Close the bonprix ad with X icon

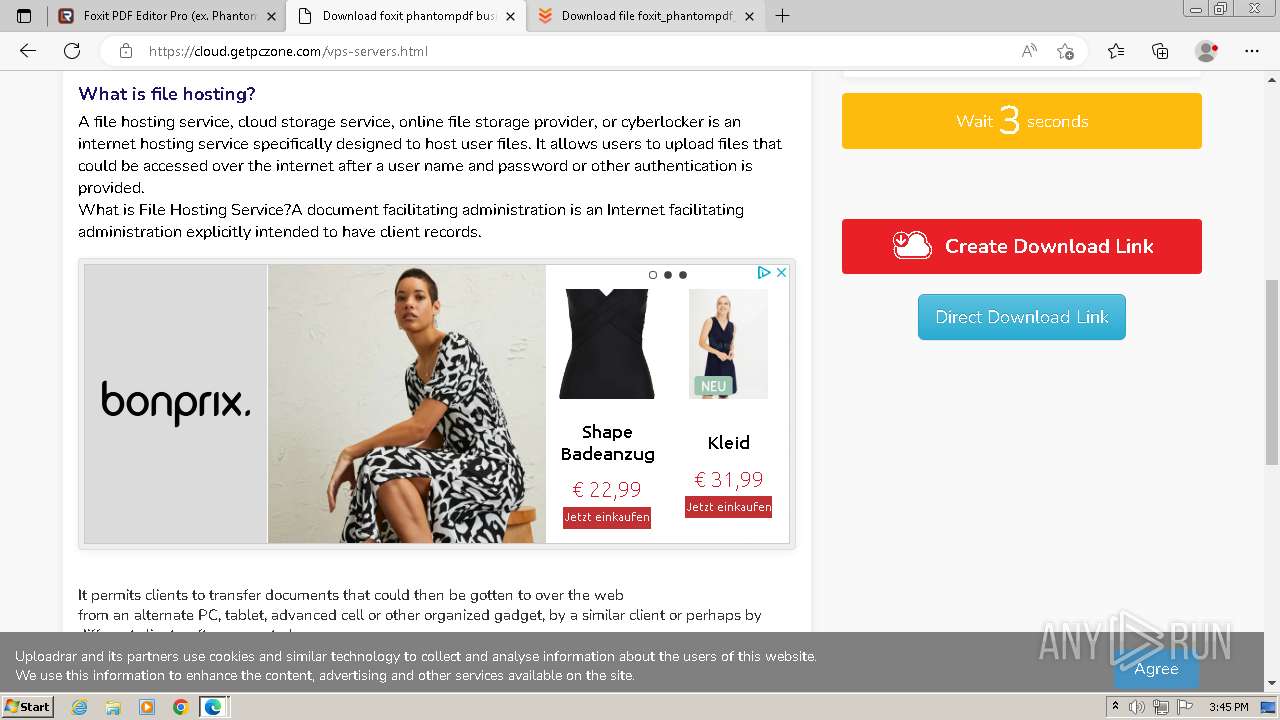782,272
